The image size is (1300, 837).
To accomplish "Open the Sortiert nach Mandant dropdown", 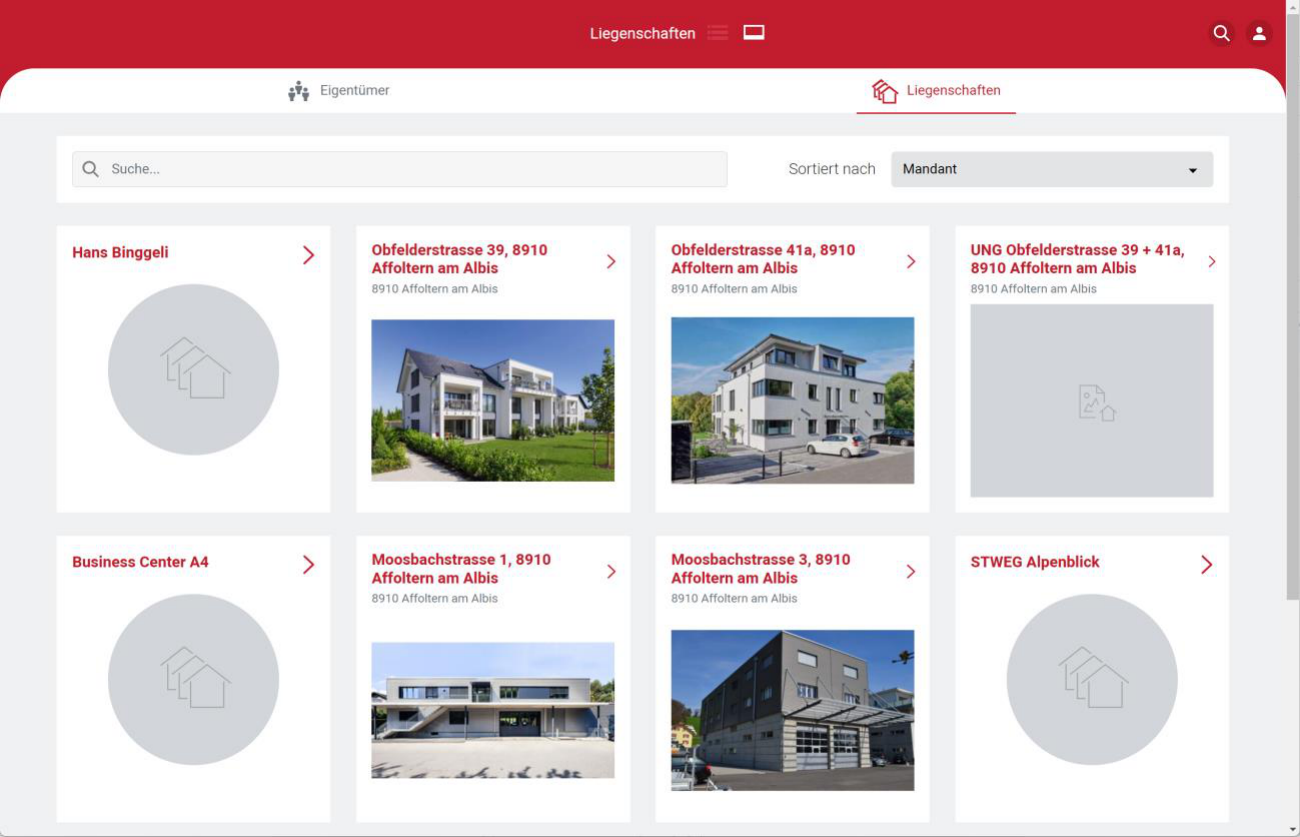I will click(1052, 169).
